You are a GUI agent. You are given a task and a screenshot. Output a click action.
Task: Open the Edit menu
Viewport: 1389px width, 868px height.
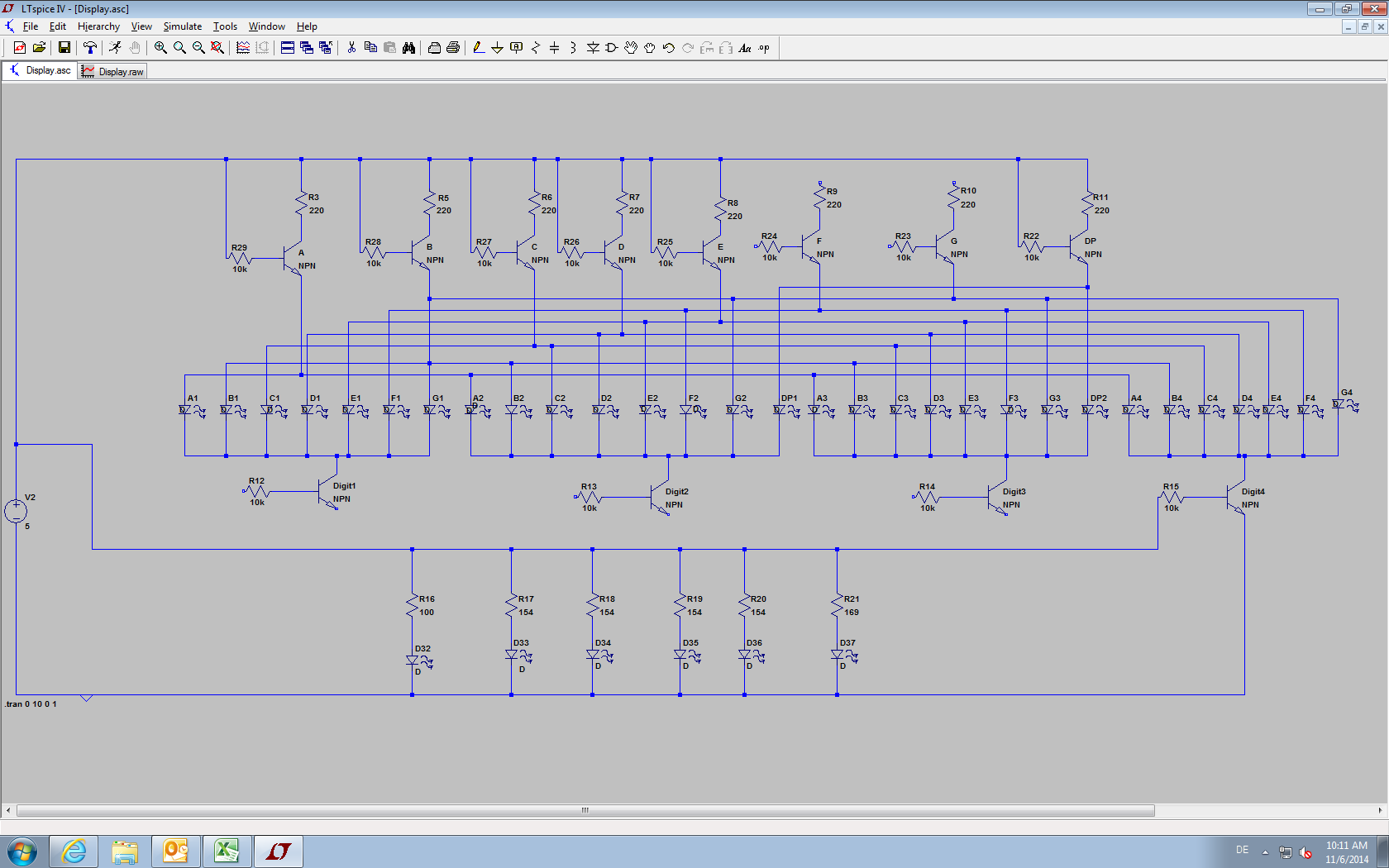58,26
